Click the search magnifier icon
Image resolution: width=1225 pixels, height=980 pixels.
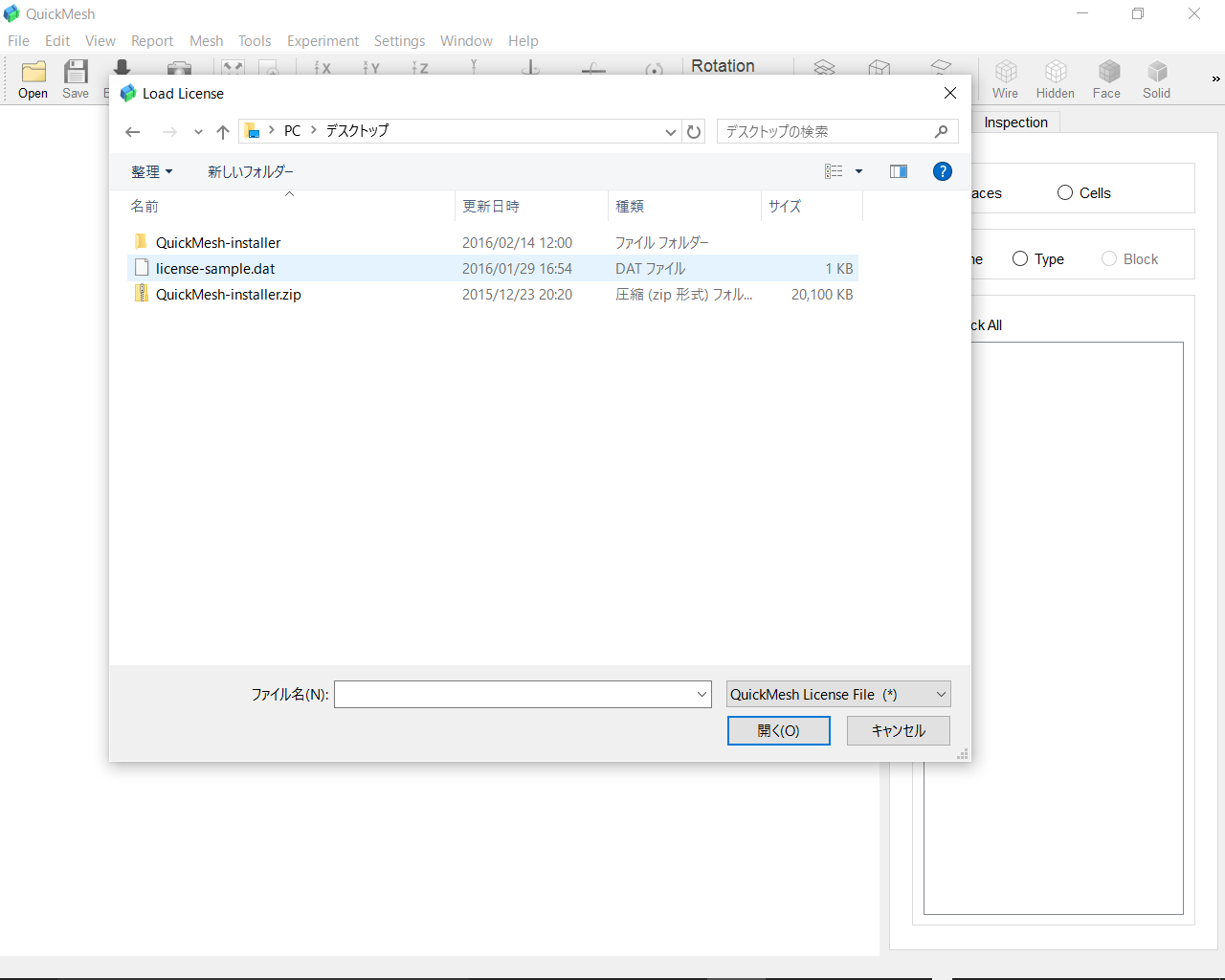[x=942, y=131]
